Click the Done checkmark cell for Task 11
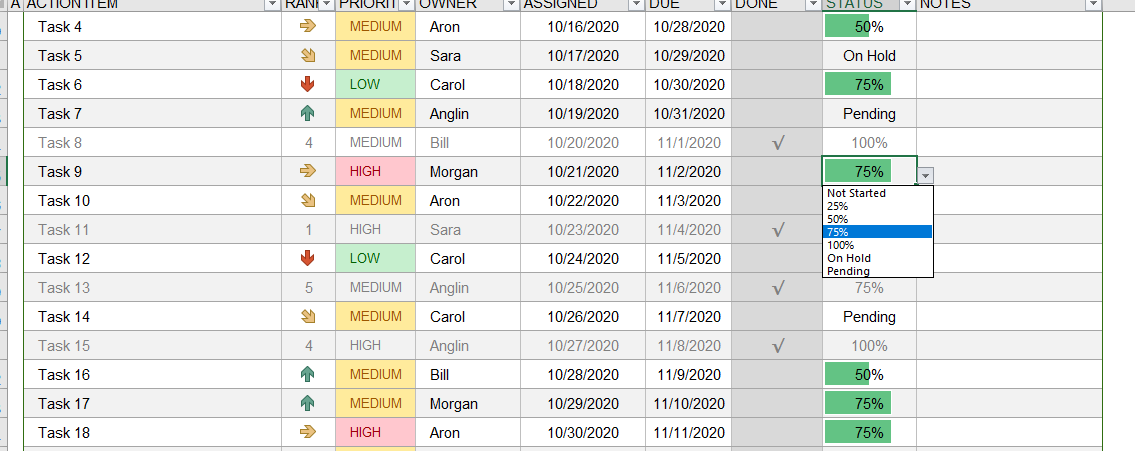This screenshot has width=1135, height=451. [777, 229]
